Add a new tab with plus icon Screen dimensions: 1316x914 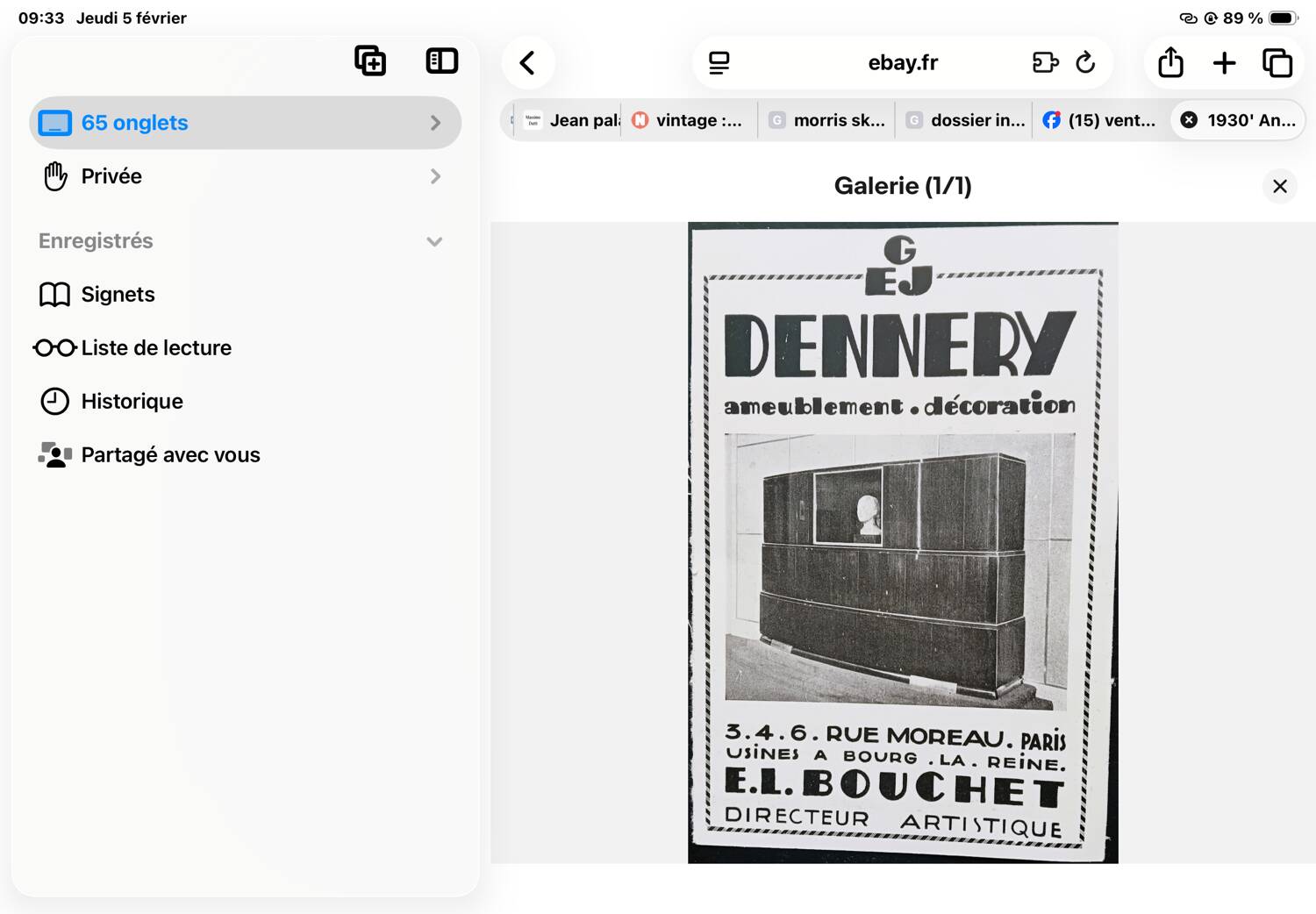pyautogui.click(x=1224, y=63)
